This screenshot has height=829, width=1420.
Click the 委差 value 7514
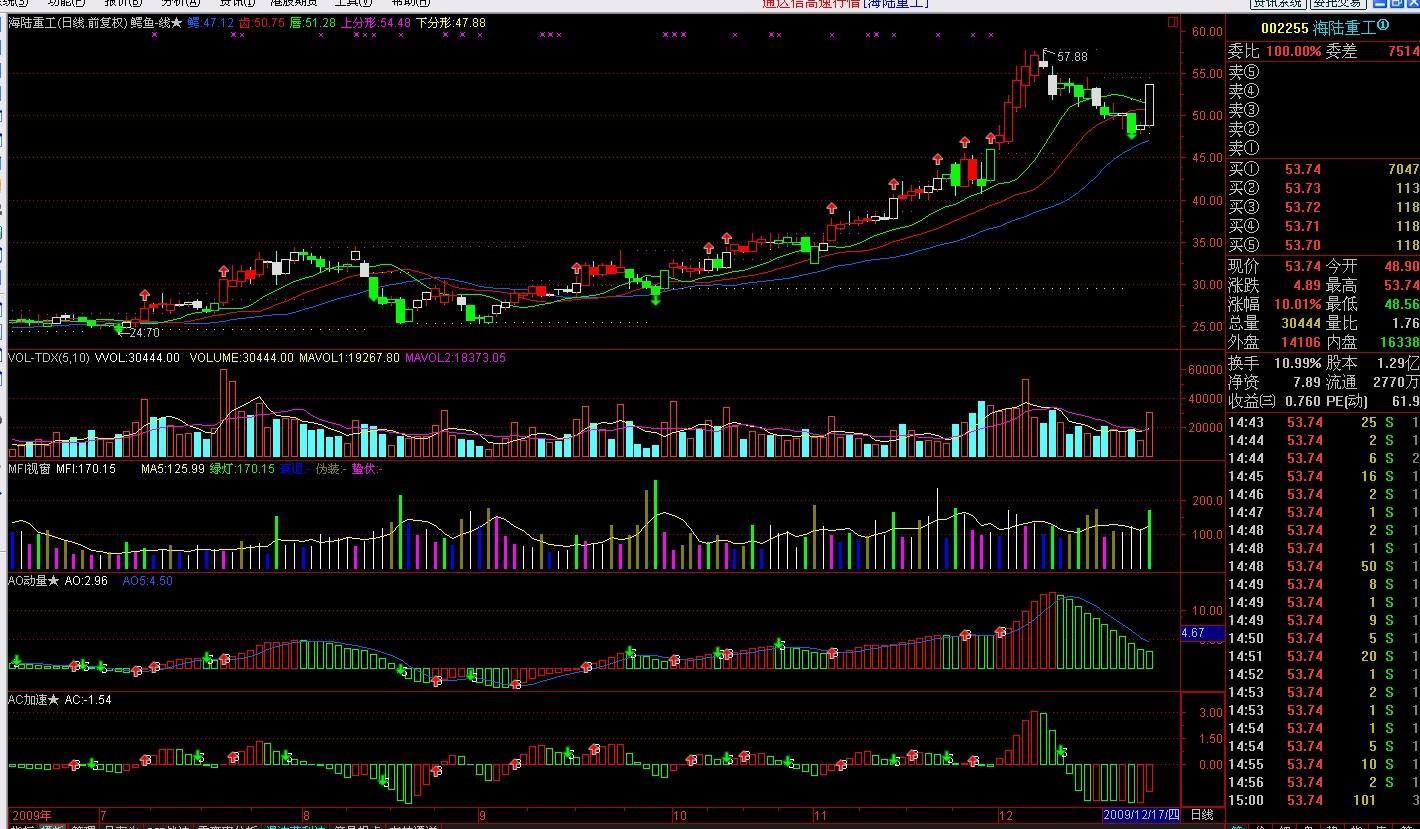click(1403, 52)
